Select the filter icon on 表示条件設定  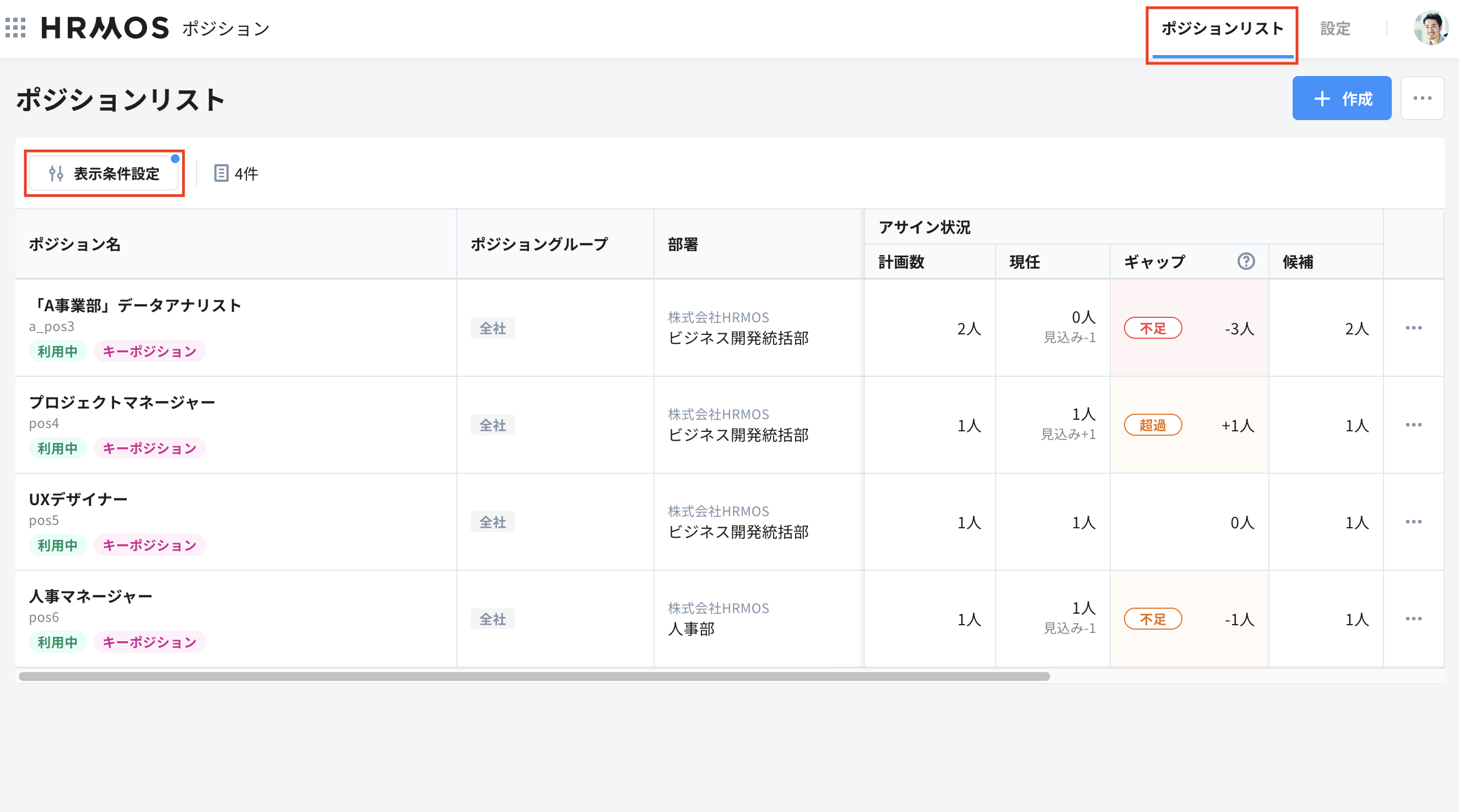(x=56, y=174)
